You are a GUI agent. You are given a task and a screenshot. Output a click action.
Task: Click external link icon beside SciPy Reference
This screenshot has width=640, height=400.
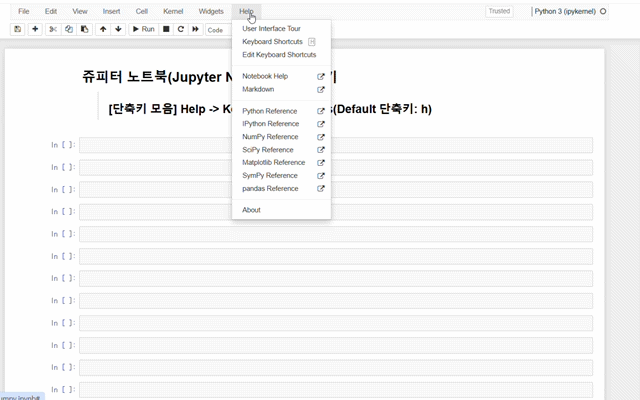pos(321,150)
